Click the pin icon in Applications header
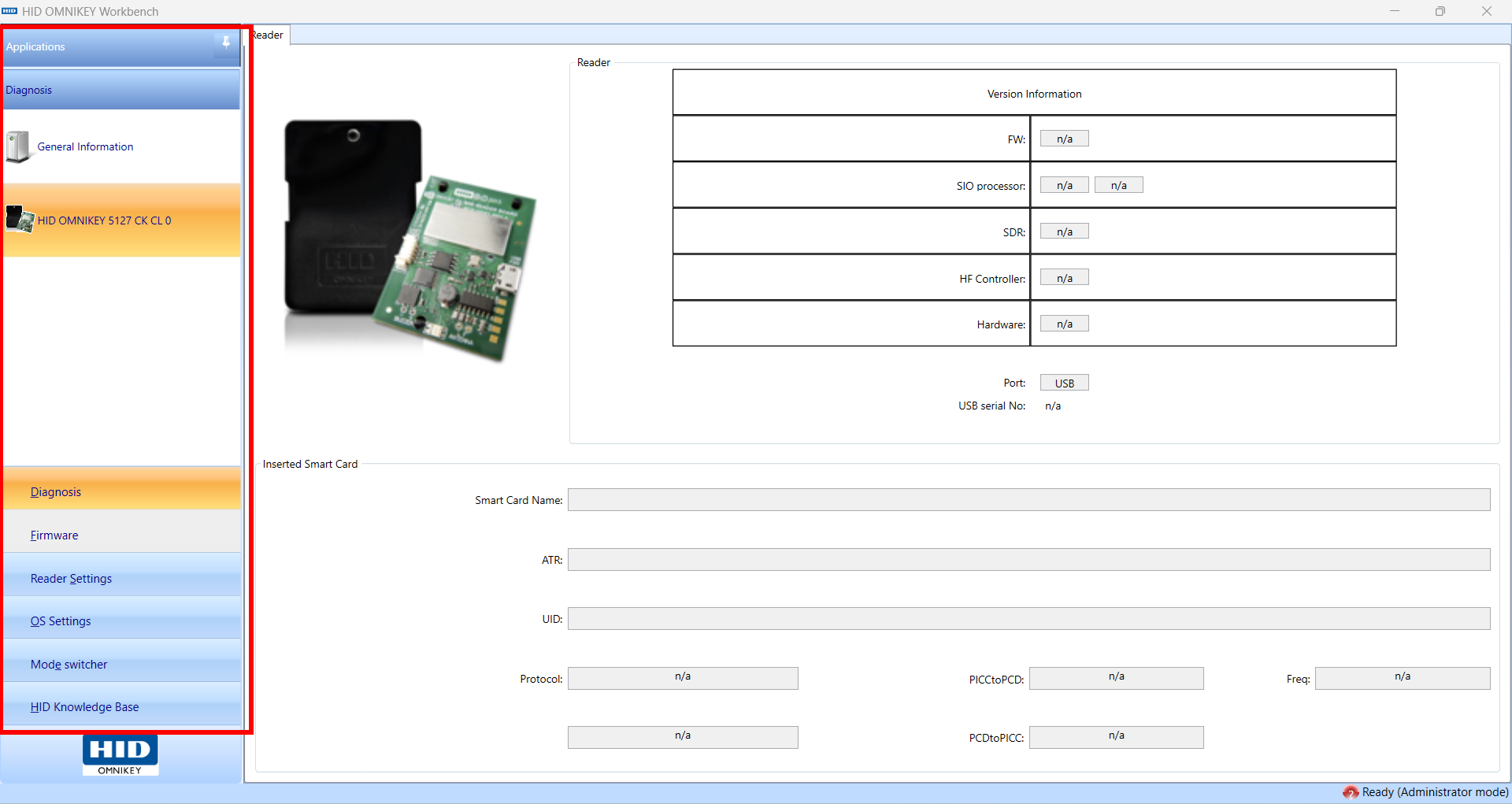1512x804 pixels. pyautogui.click(x=226, y=43)
